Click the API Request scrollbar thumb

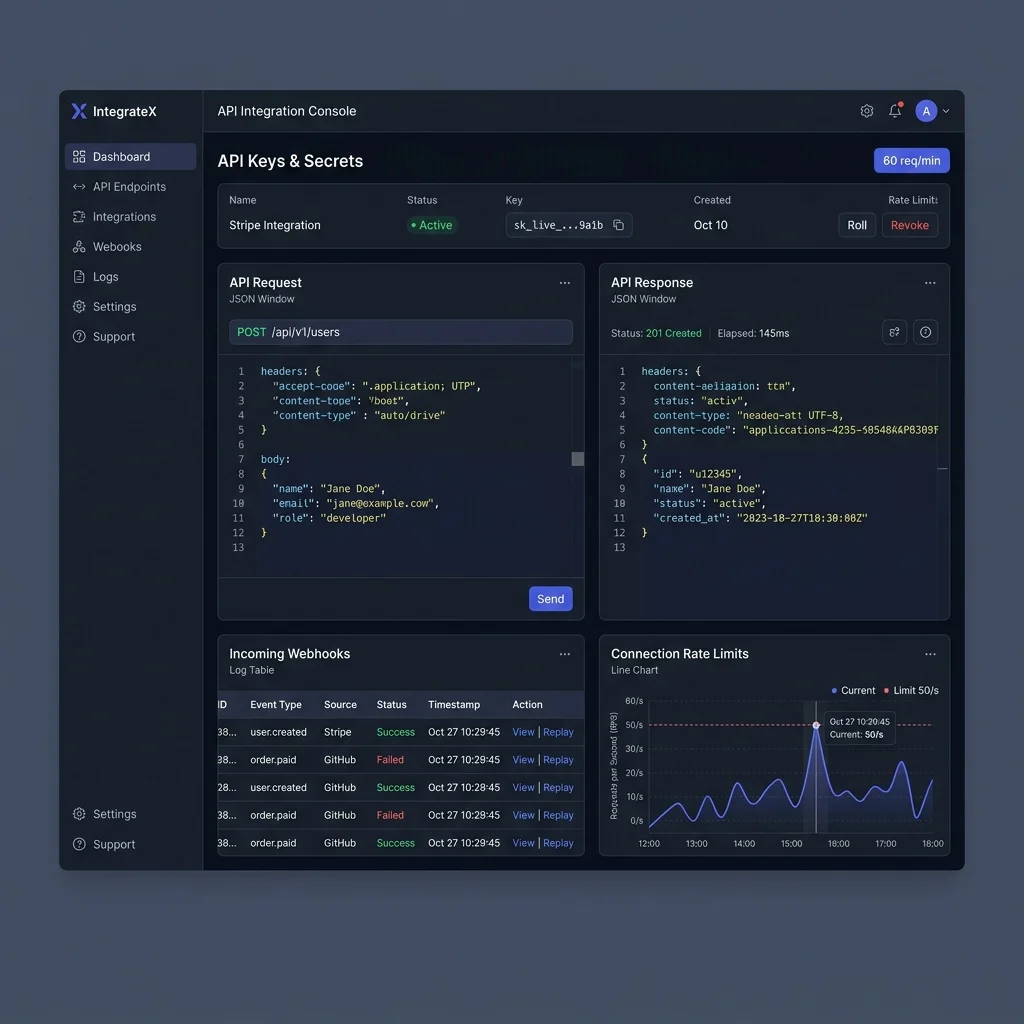pos(577,459)
